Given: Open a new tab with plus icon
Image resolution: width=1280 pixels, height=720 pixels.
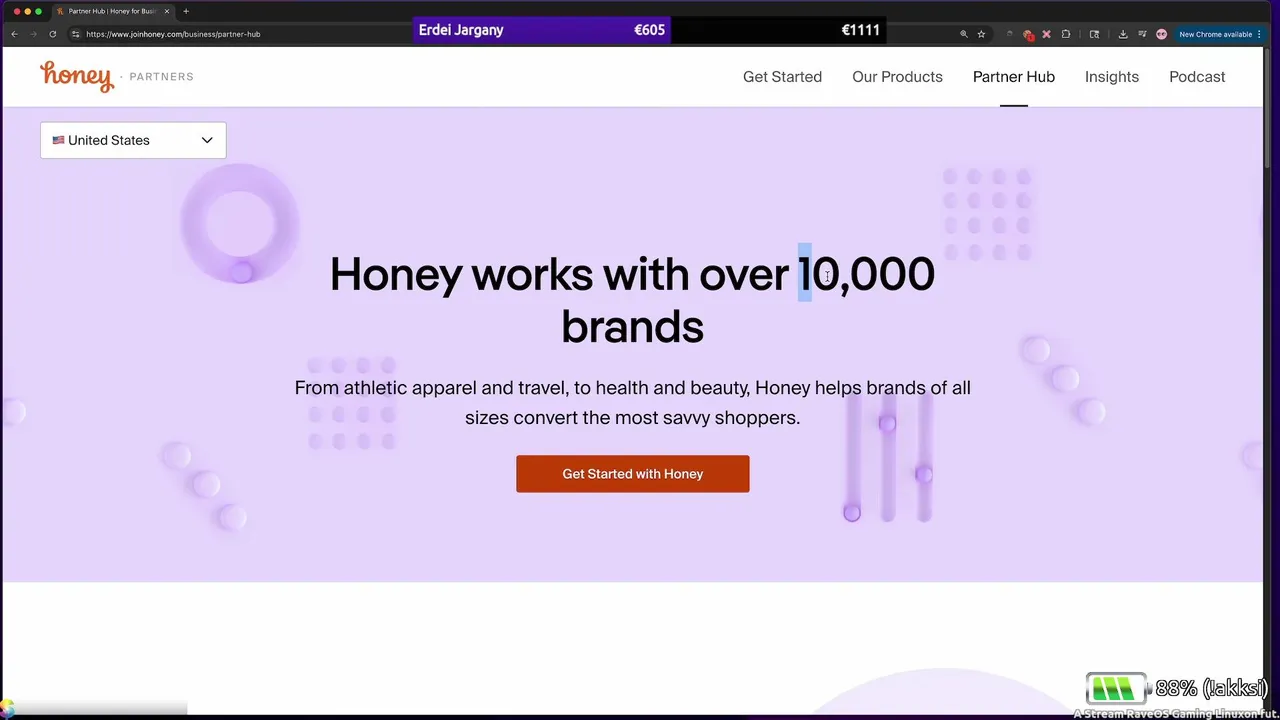Looking at the screenshot, I should coord(185,11).
